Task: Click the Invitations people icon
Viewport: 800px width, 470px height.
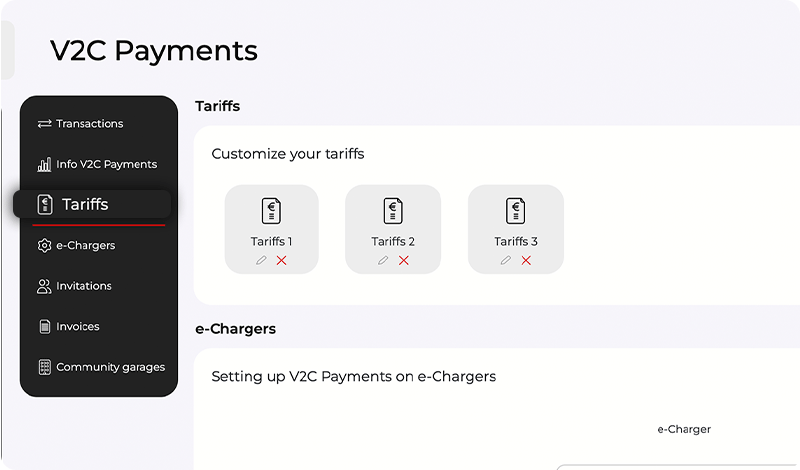Action: [44, 286]
